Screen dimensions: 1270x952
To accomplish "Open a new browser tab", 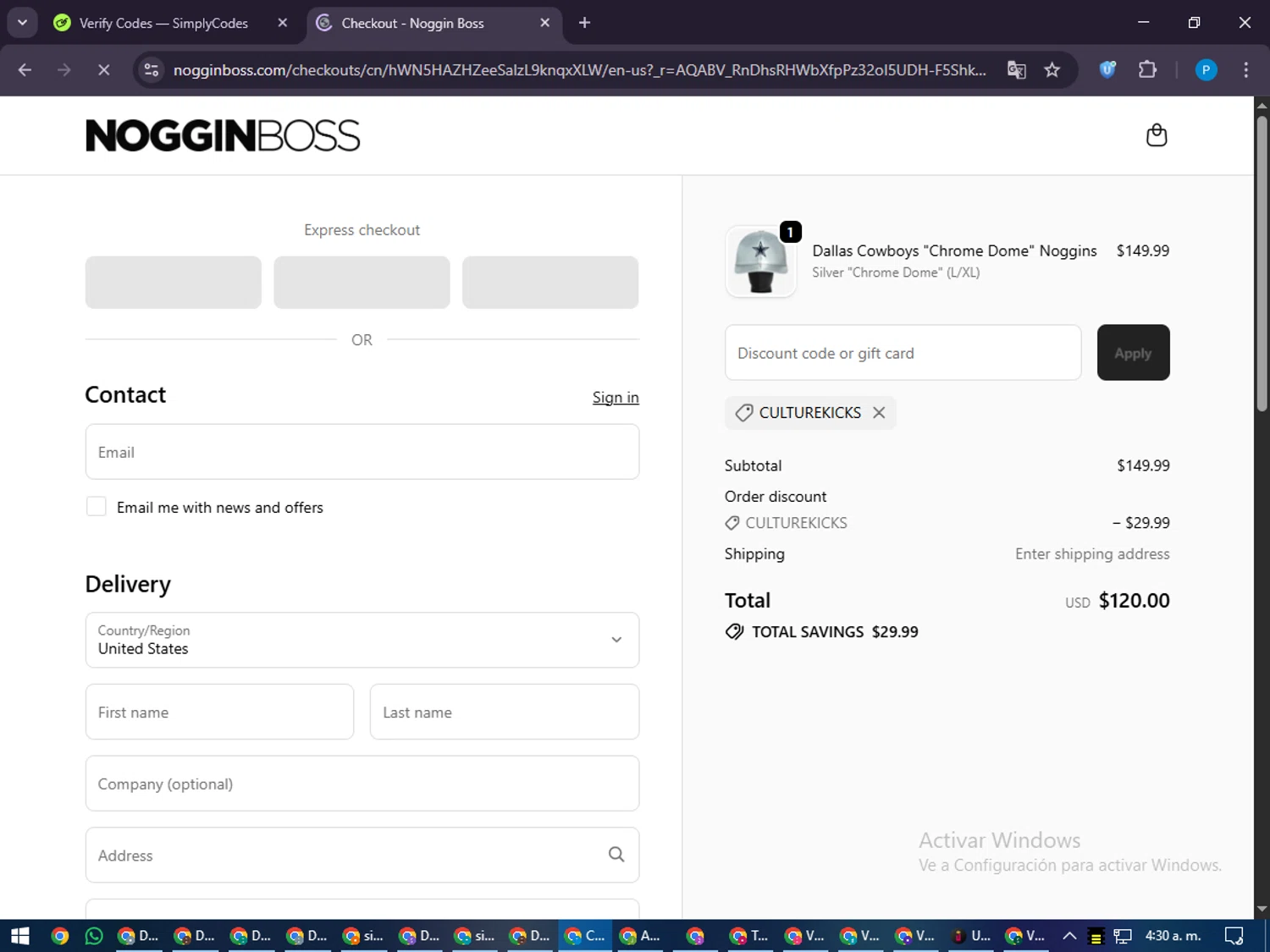I will point(584,23).
